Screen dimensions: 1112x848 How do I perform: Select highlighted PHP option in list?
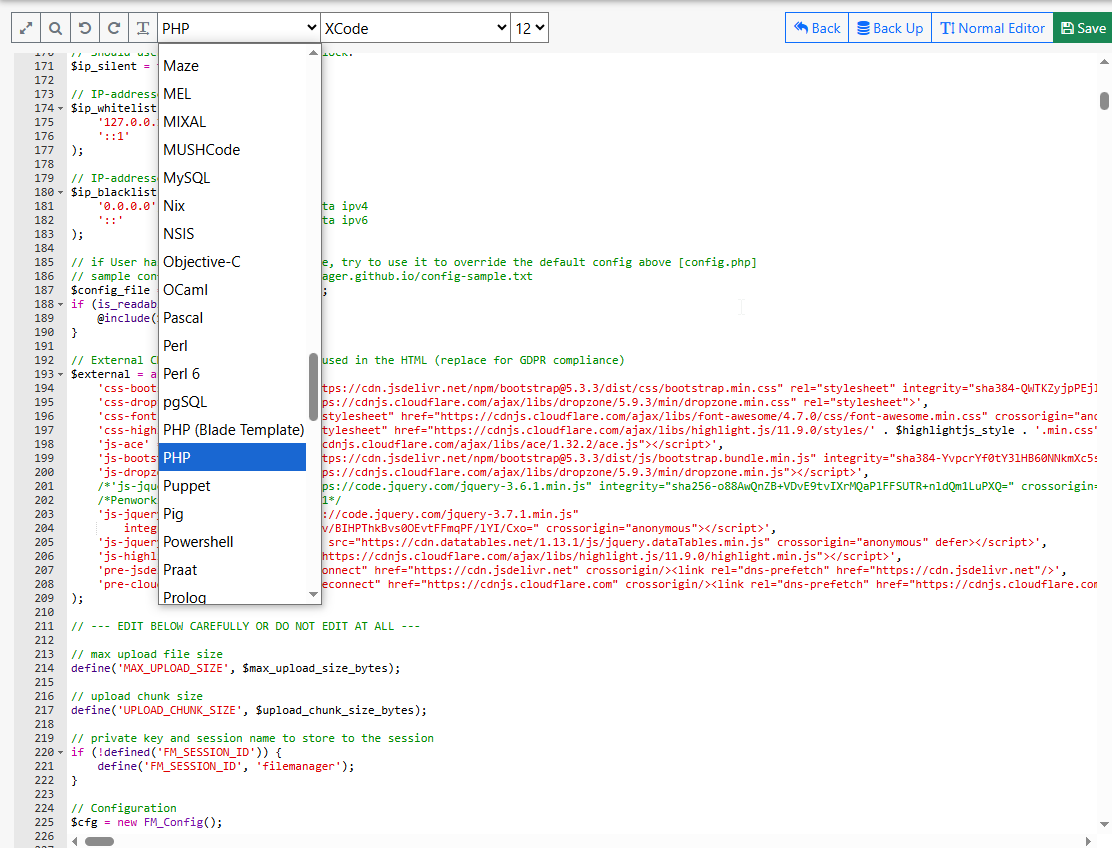pyautogui.click(x=233, y=458)
